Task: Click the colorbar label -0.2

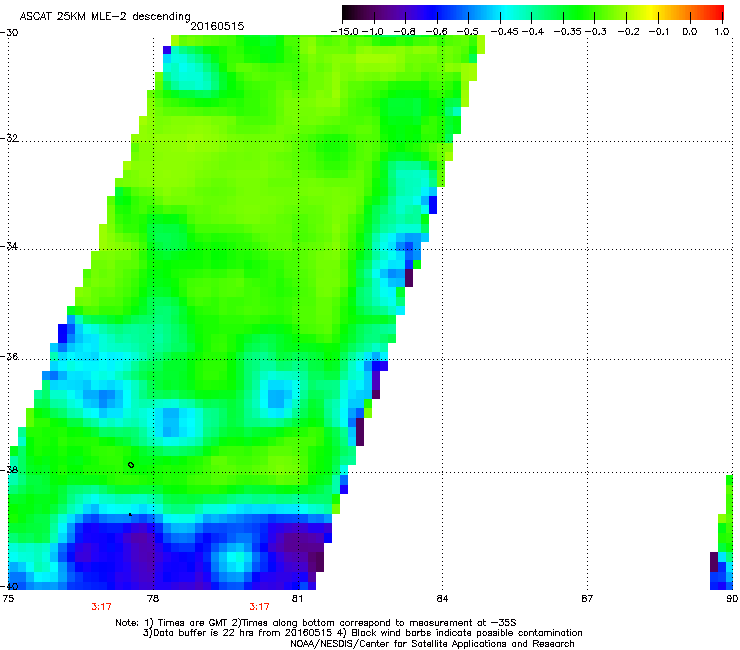Action: pos(629,32)
